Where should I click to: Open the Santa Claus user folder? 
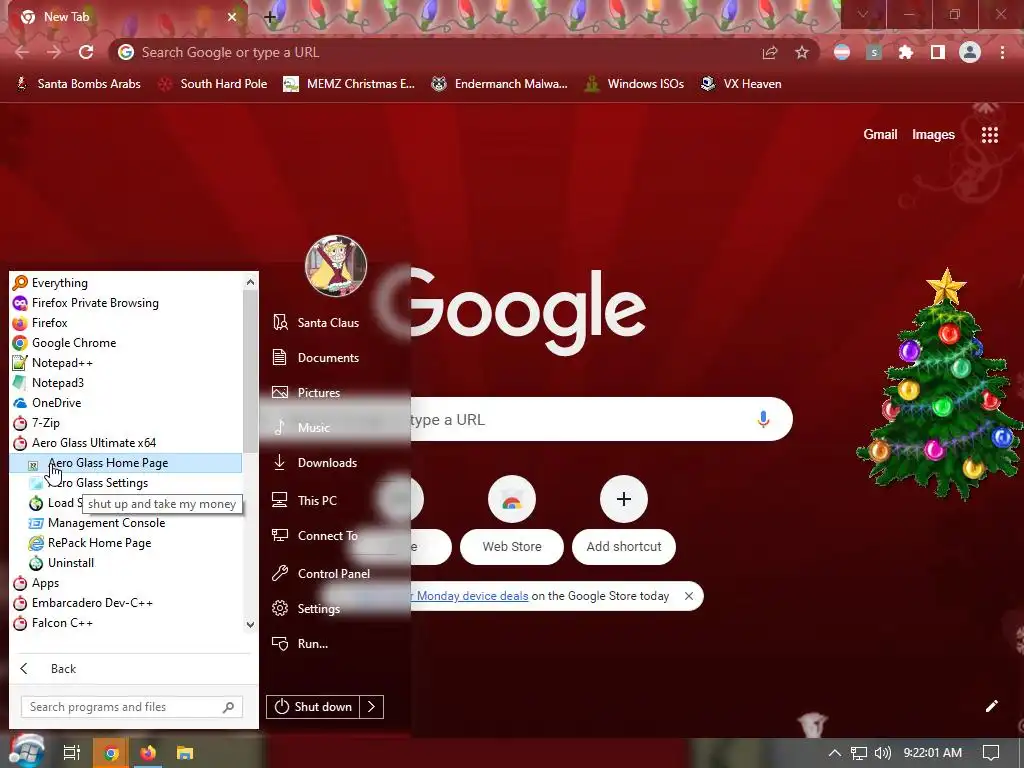tap(315, 323)
